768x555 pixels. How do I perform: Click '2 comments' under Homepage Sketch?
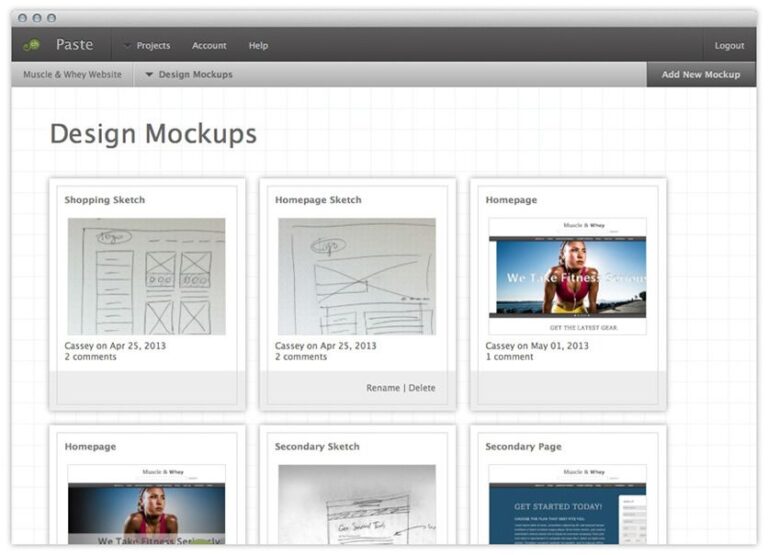(x=301, y=357)
